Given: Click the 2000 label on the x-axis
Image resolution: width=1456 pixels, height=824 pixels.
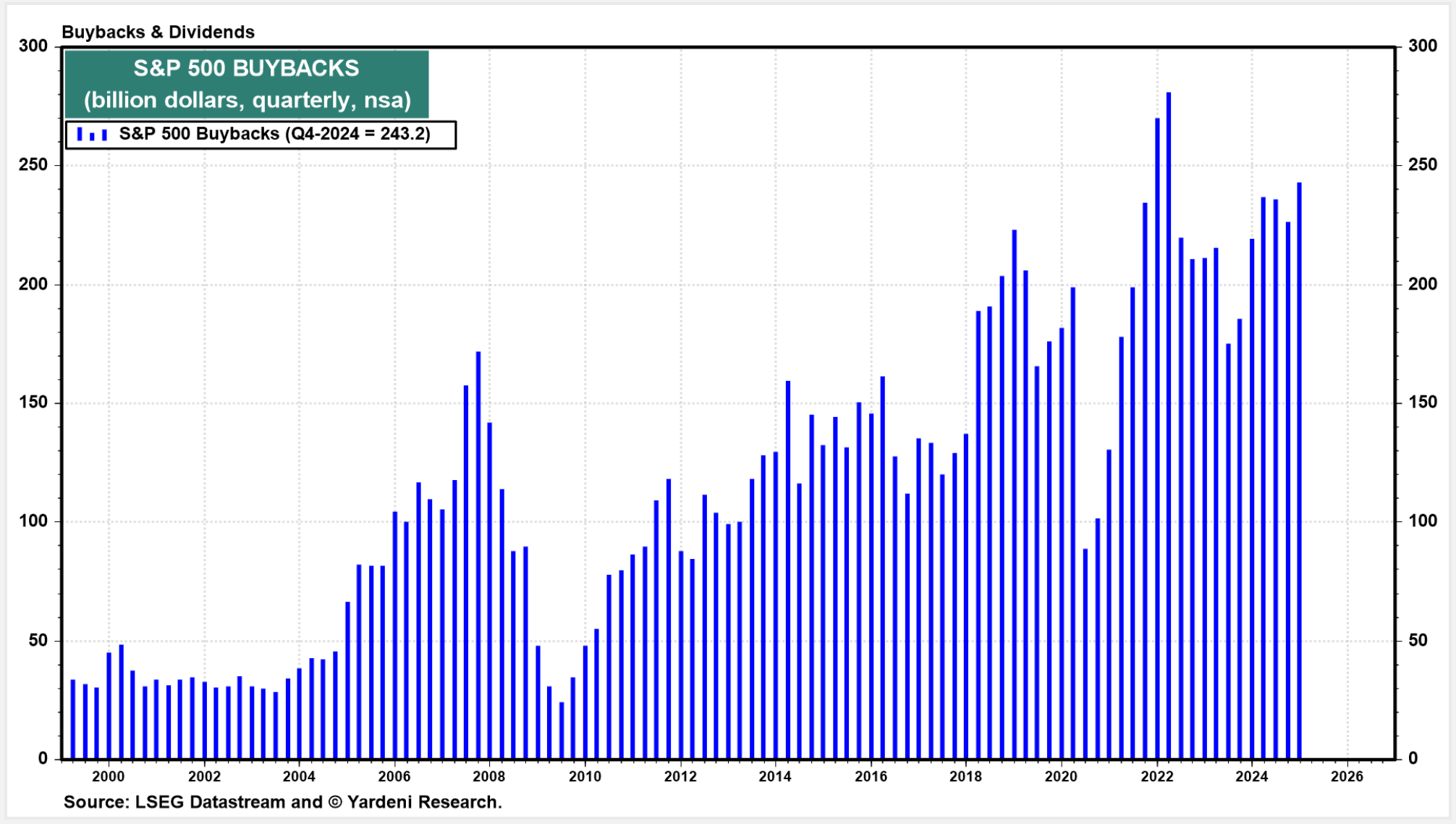Looking at the screenshot, I should pyautogui.click(x=109, y=777).
